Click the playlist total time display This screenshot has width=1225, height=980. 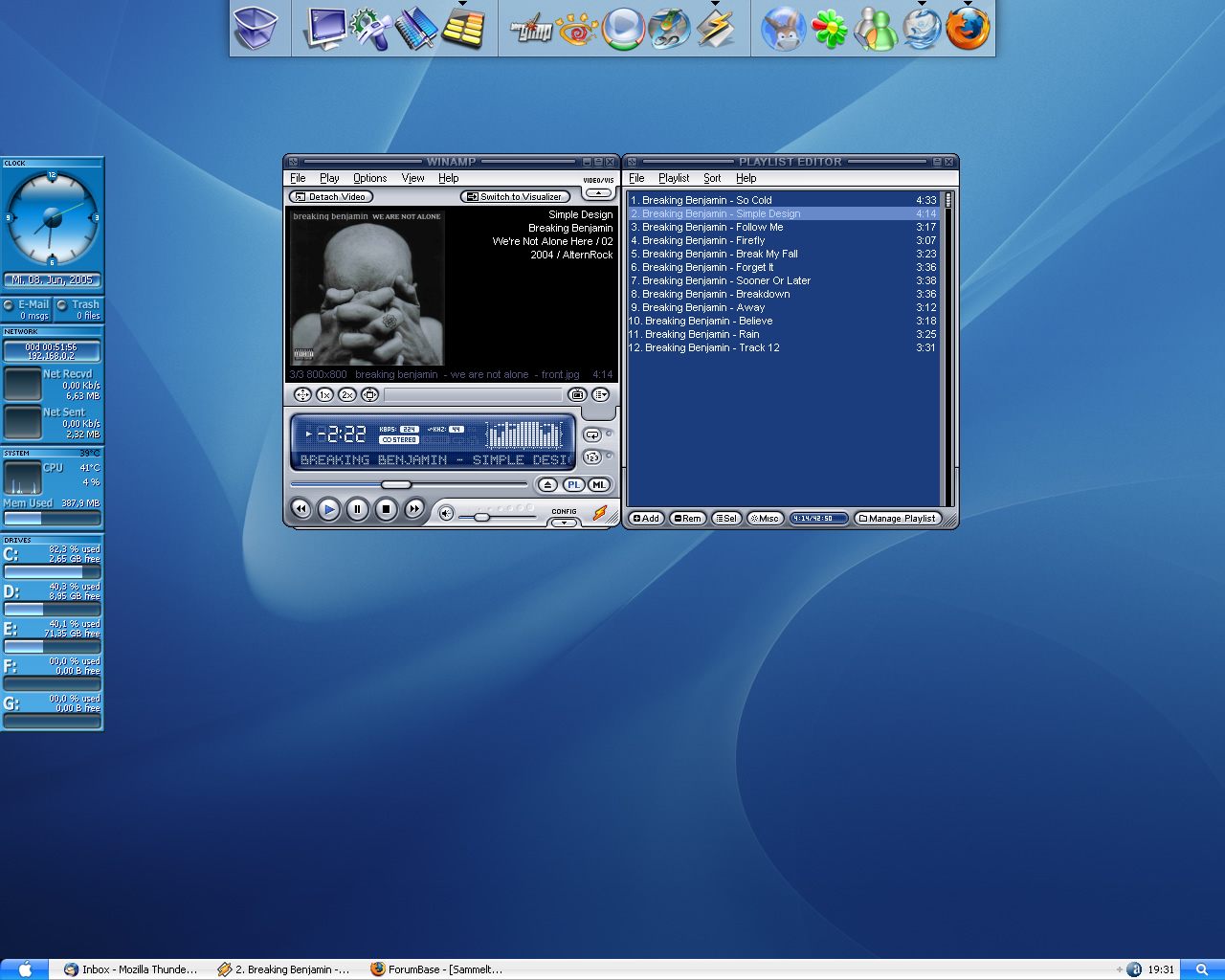click(x=818, y=518)
